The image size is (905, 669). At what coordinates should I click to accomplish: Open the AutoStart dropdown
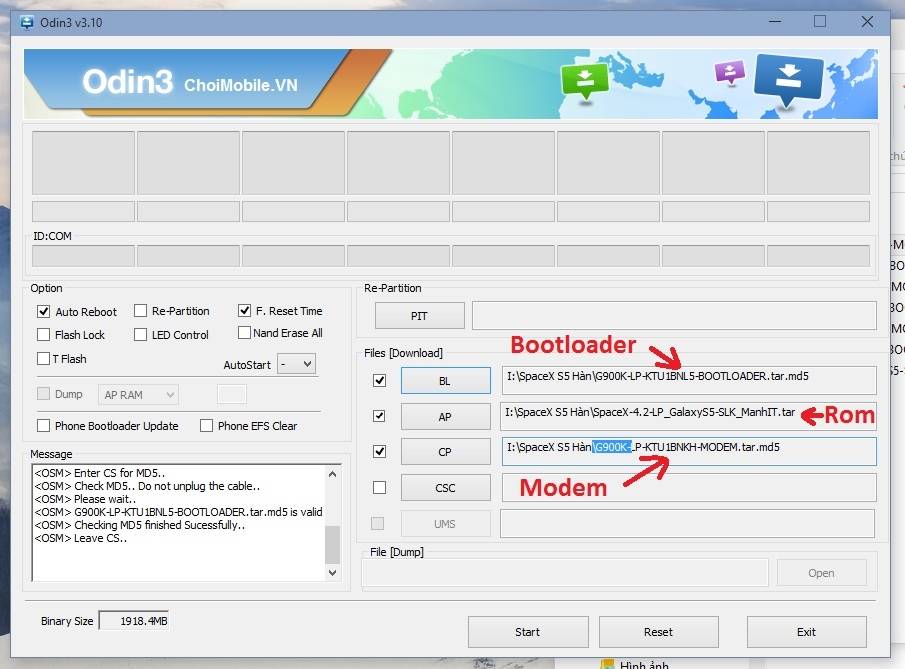pos(297,364)
